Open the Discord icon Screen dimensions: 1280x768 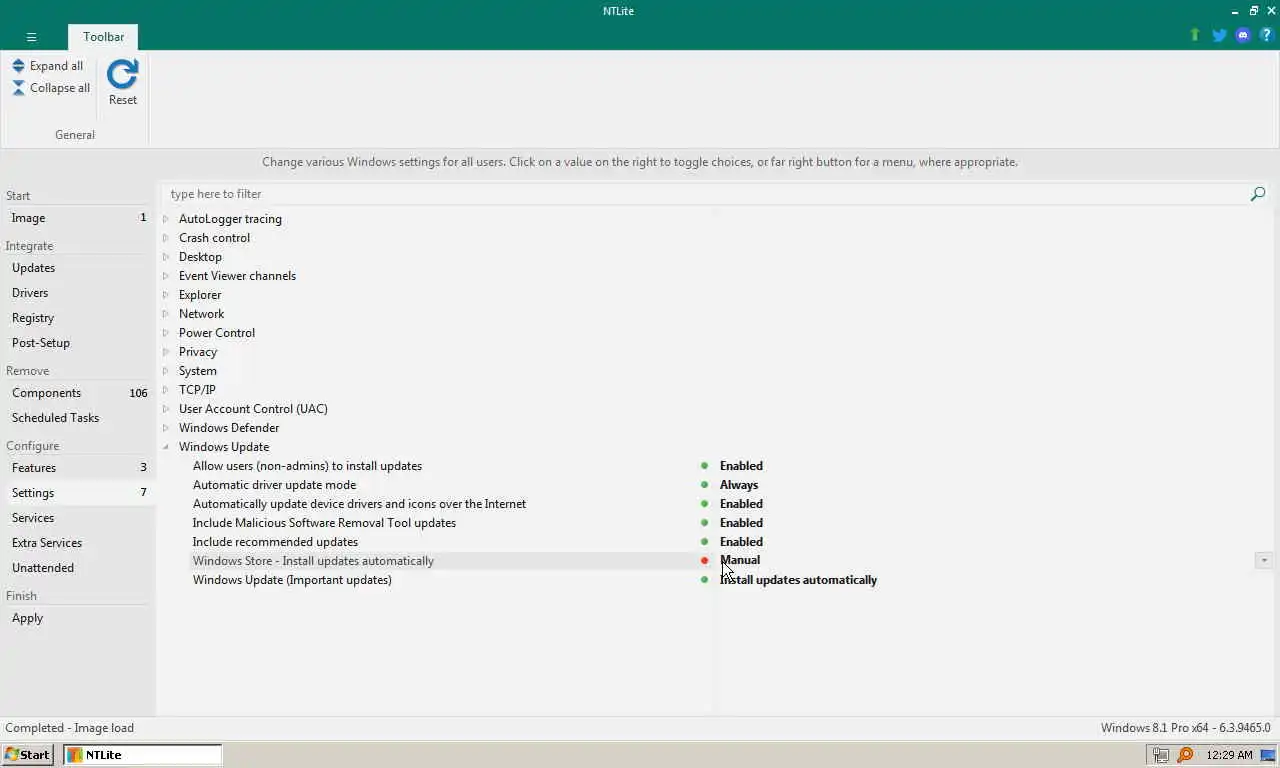pyautogui.click(x=1243, y=35)
